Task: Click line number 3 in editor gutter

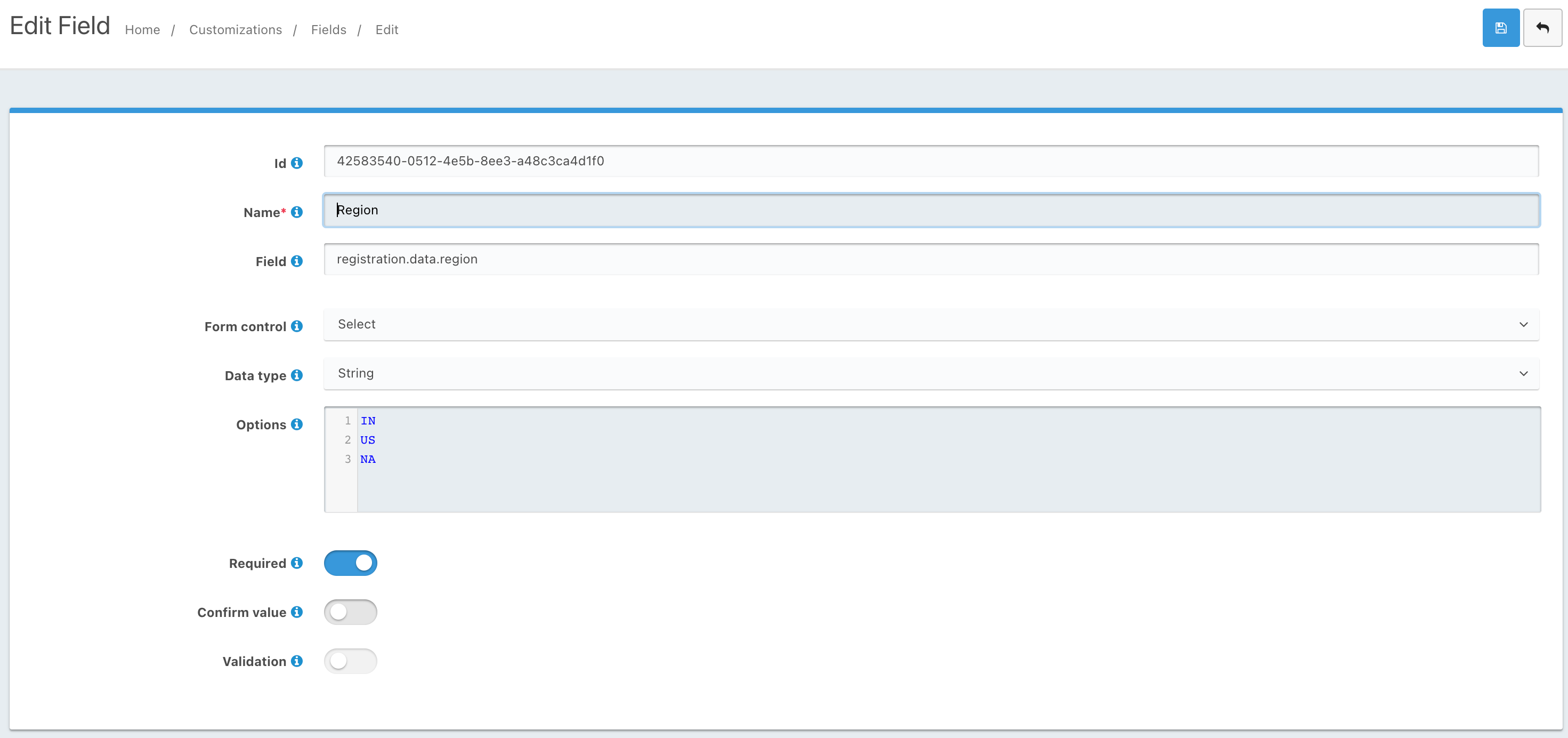Action: point(347,459)
